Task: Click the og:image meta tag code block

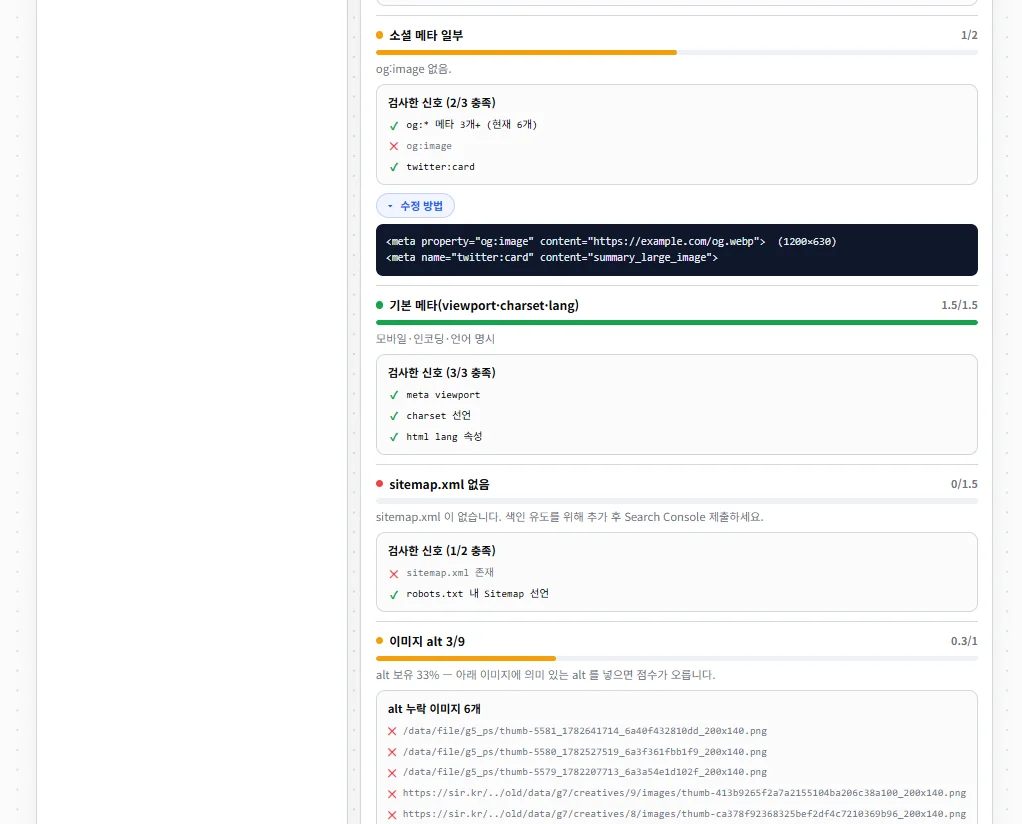Action: 677,250
